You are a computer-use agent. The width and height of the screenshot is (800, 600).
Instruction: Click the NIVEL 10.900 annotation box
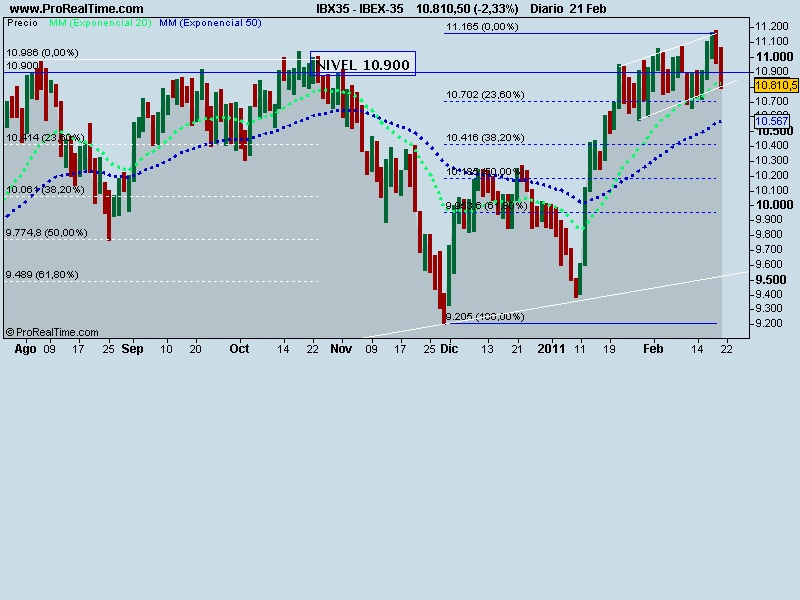tap(363, 64)
